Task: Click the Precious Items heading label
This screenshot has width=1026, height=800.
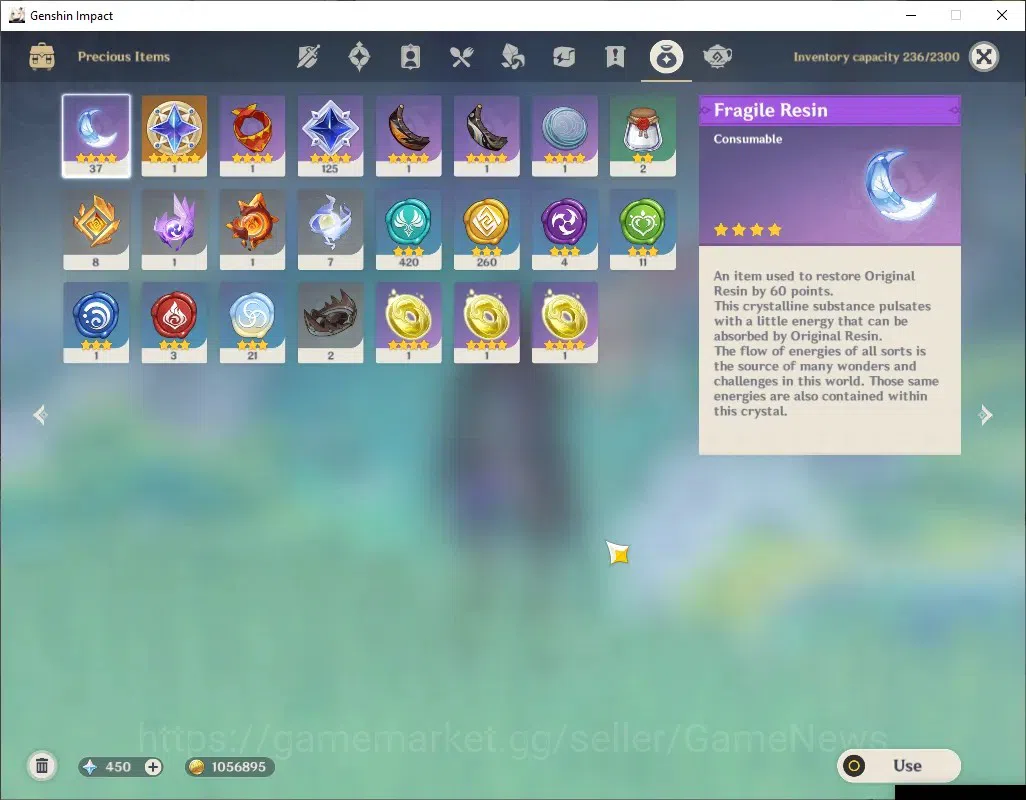Action: 124,57
